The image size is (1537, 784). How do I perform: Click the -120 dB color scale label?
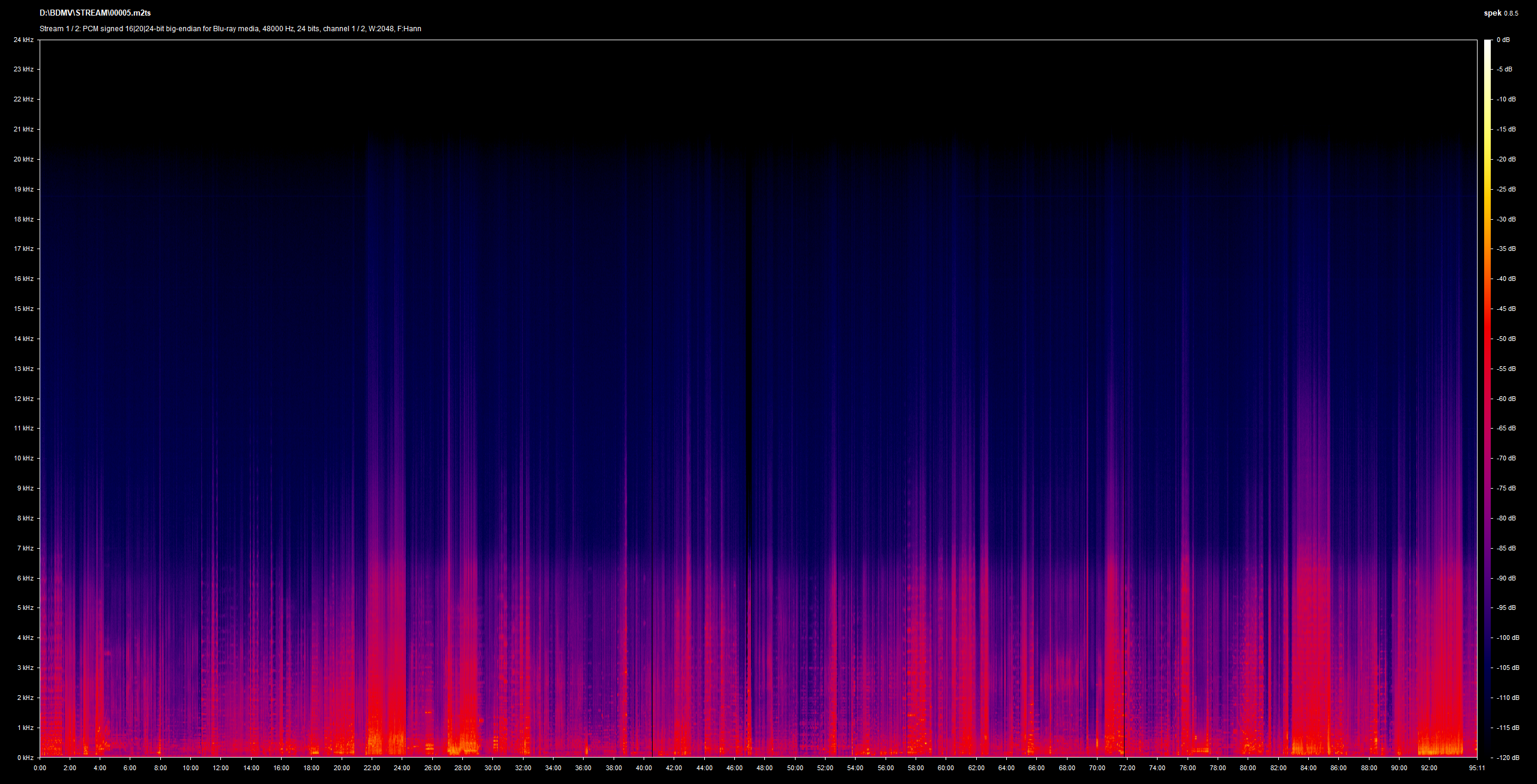click(x=1508, y=758)
